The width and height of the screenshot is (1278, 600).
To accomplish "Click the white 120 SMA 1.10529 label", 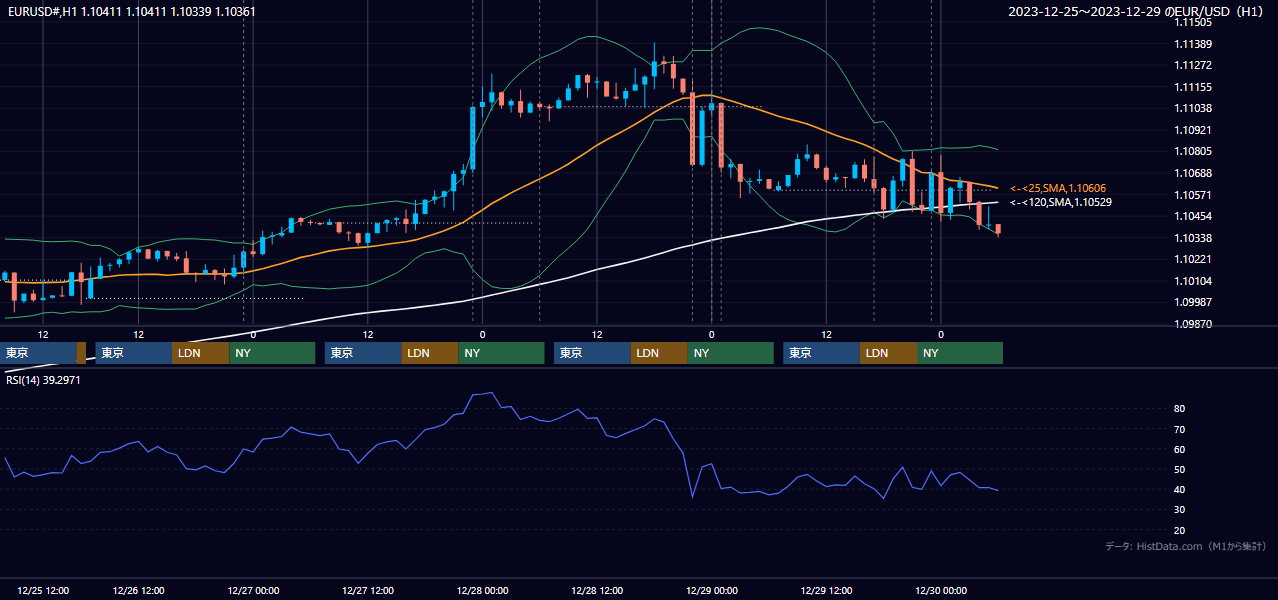I will 1061,202.
